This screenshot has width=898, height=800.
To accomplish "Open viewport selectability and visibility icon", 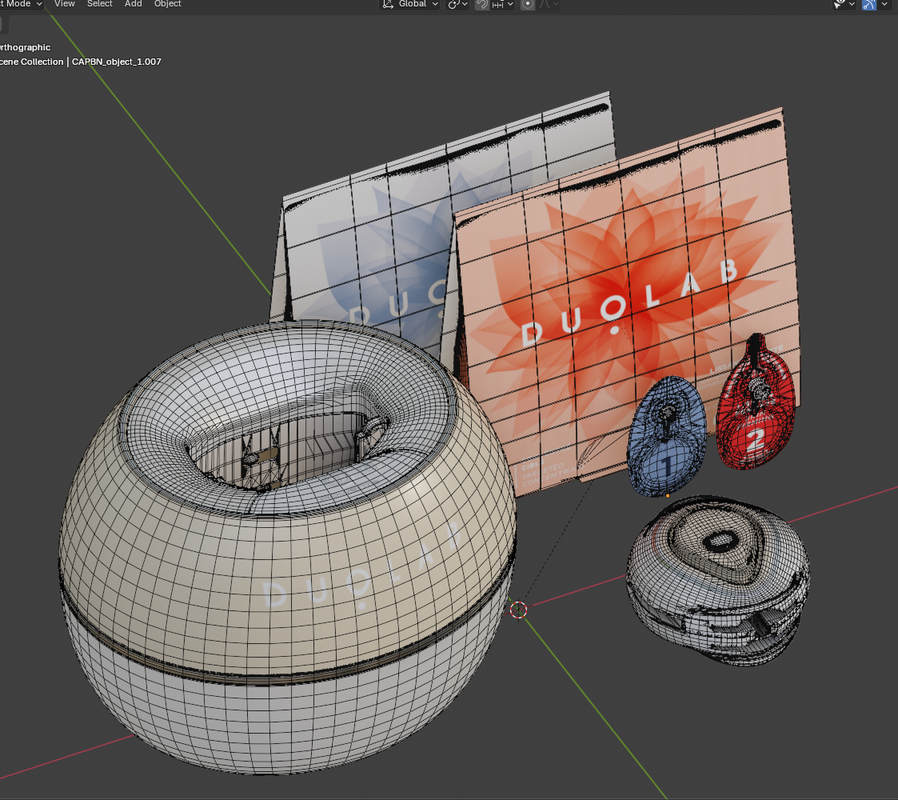I will pos(841,4).
